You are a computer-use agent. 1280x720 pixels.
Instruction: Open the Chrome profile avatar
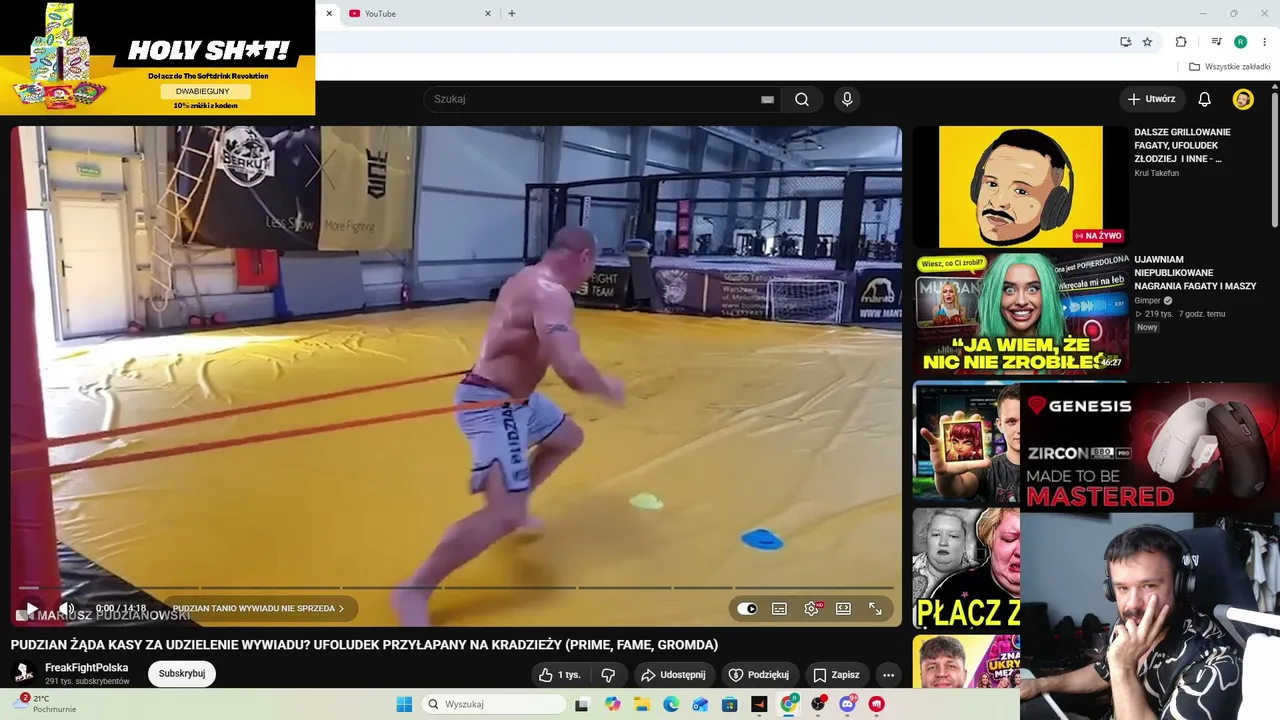pos(1240,42)
